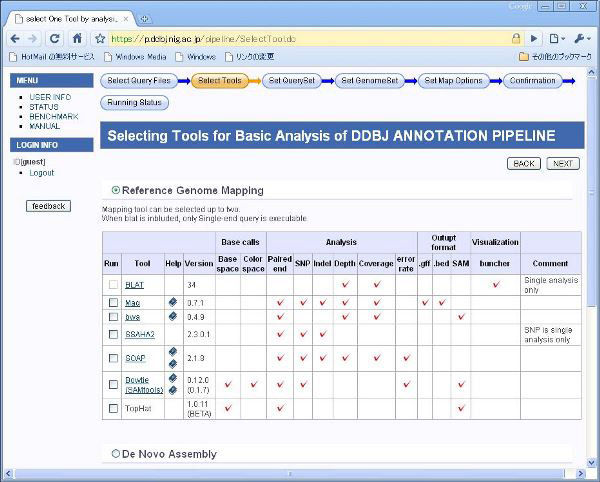Open the browser page menu dropdown
The height and width of the screenshot is (482, 600).
(x=556, y=38)
